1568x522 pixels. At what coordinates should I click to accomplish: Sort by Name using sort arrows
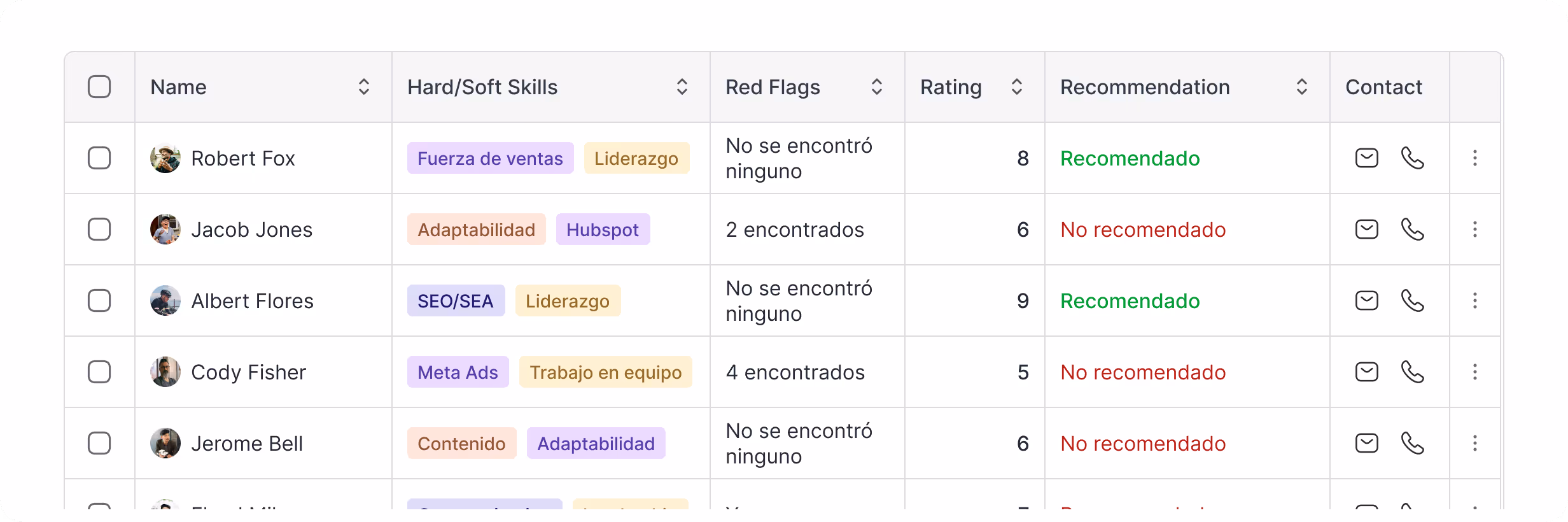coord(363,87)
